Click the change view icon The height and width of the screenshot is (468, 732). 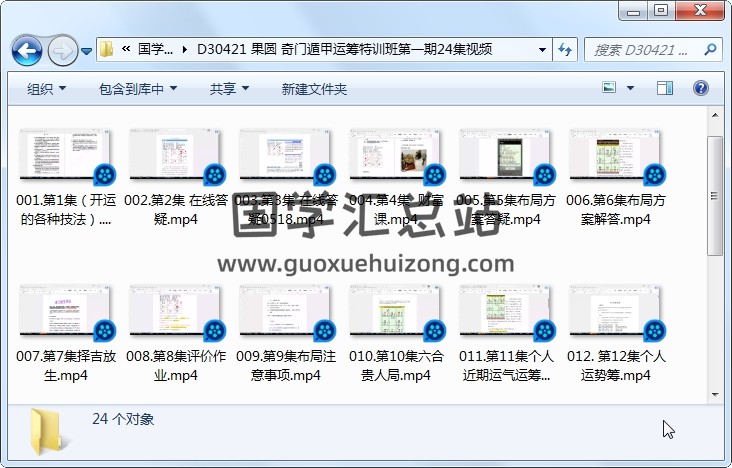609,89
